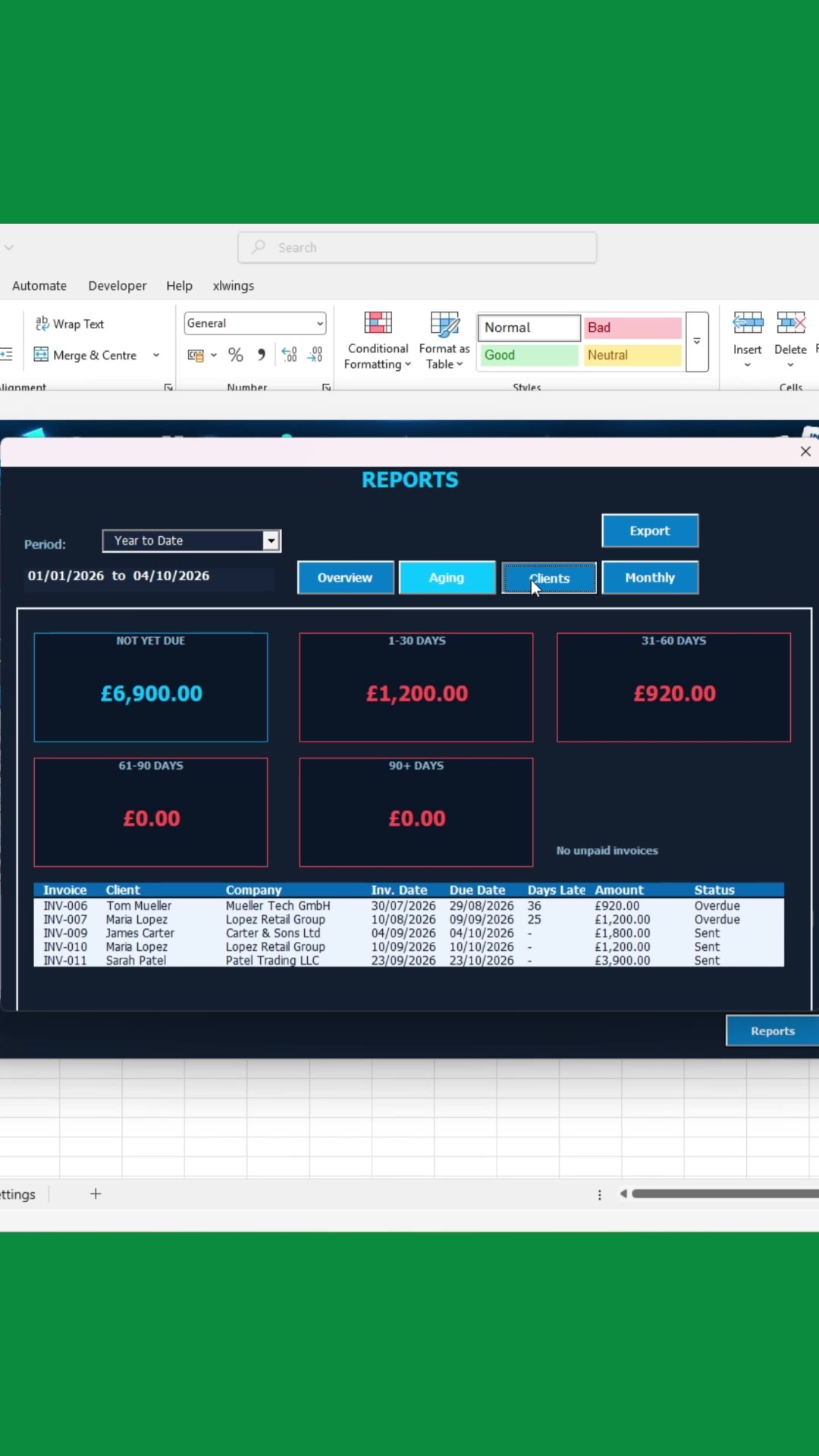Open the Help ribbon tab
This screenshot has width=819, height=1456.
pyautogui.click(x=180, y=286)
